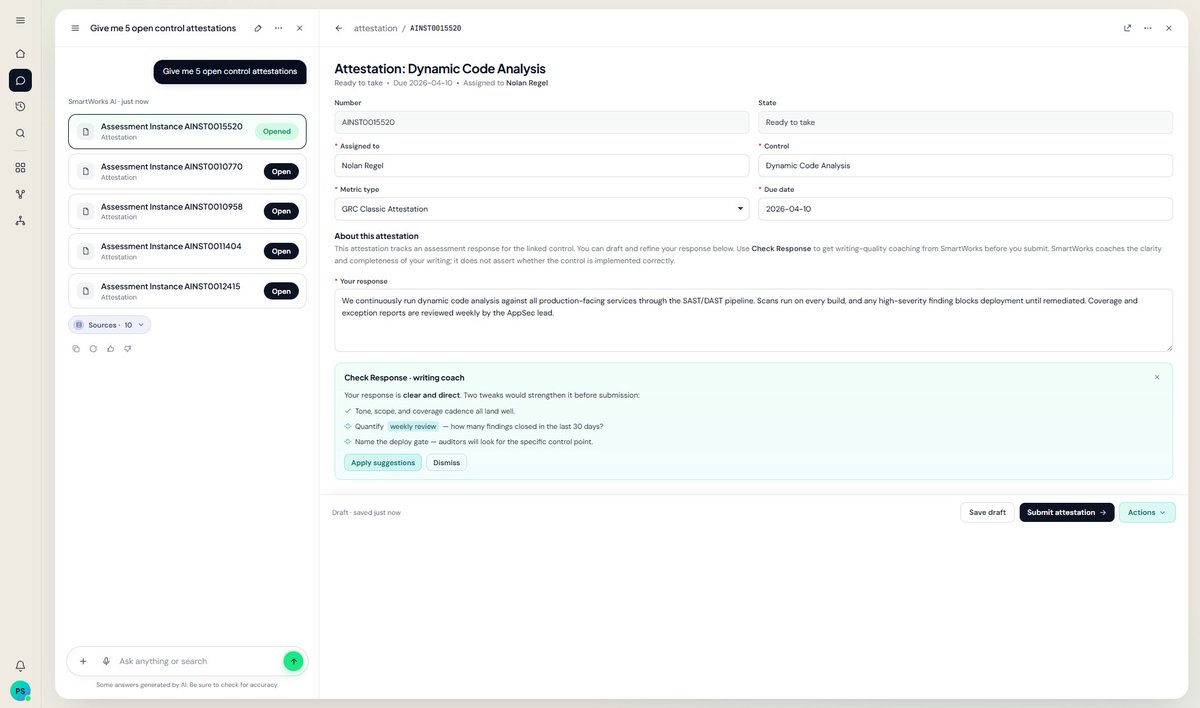Close the Check Response writing coach

(x=1157, y=377)
